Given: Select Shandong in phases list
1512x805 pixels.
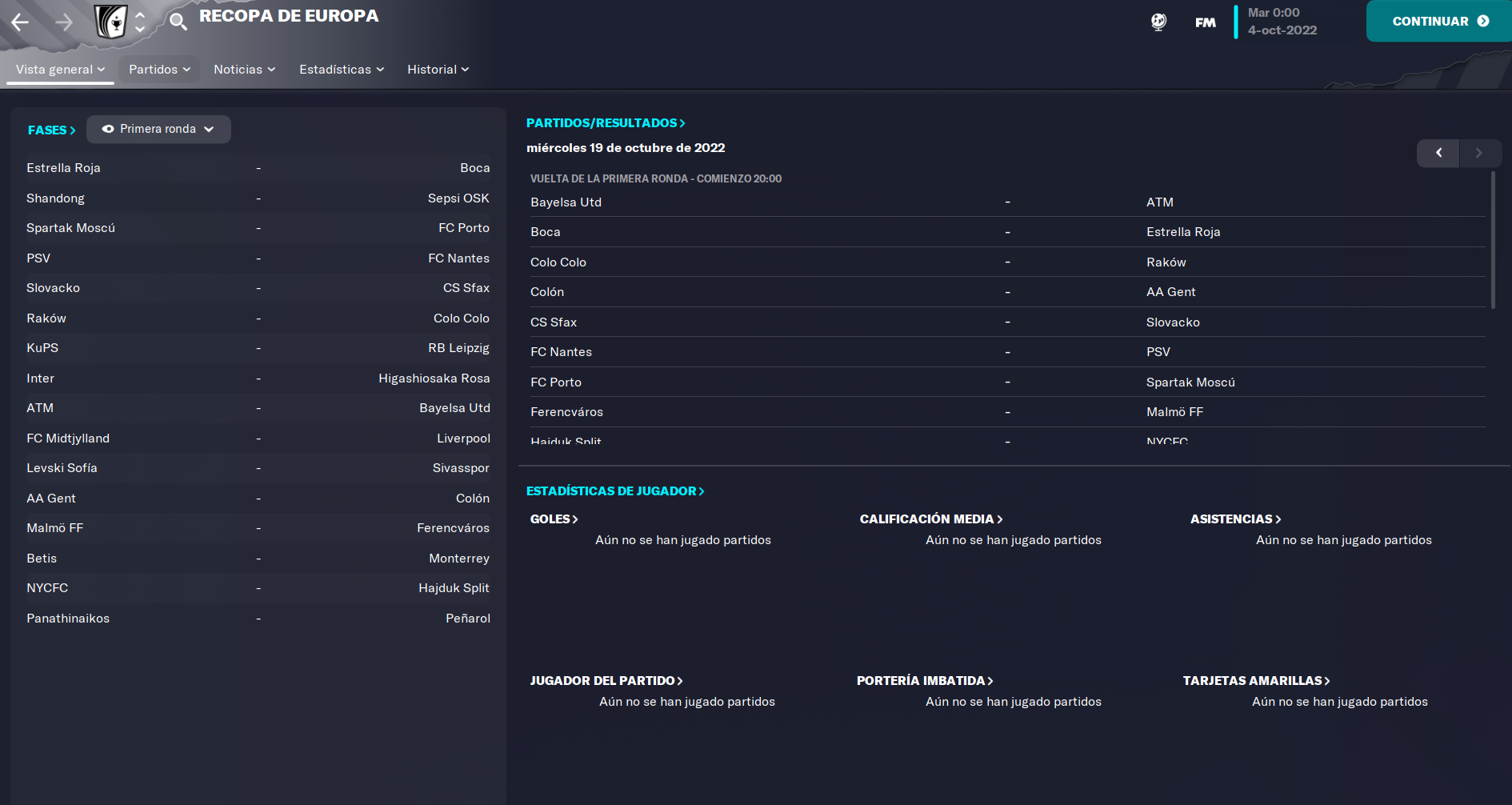Looking at the screenshot, I should pos(55,198).
